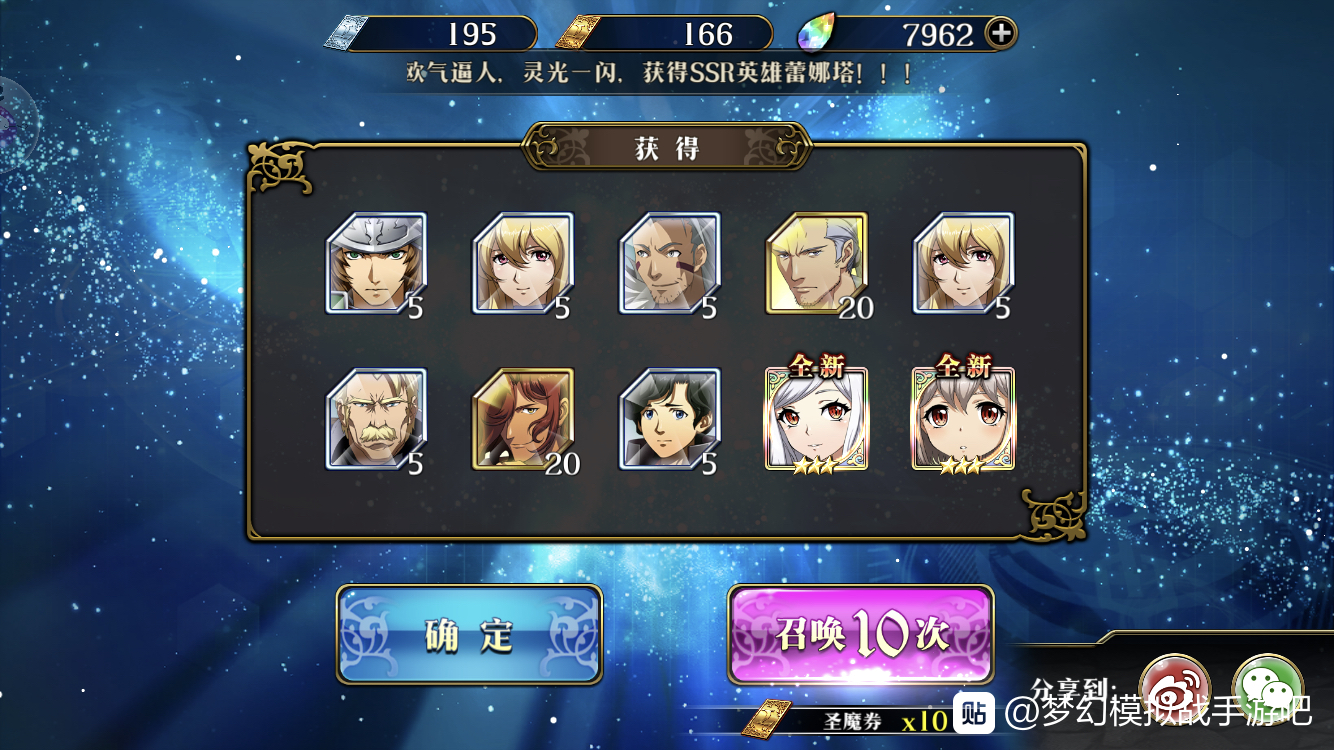Viewport: 1334px width, 750px height.
Task: Tap the 获得 panel title banner
Action: (x=667, y=148)
